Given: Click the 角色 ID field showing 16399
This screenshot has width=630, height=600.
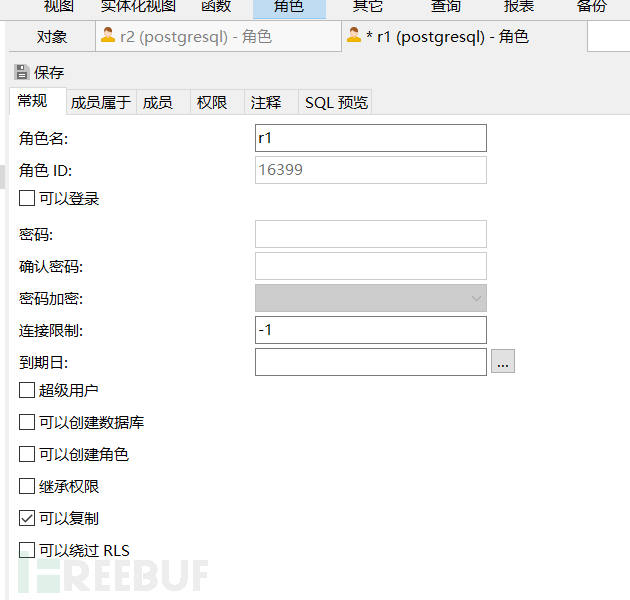Looking at the screenshot, I should 371,170.
